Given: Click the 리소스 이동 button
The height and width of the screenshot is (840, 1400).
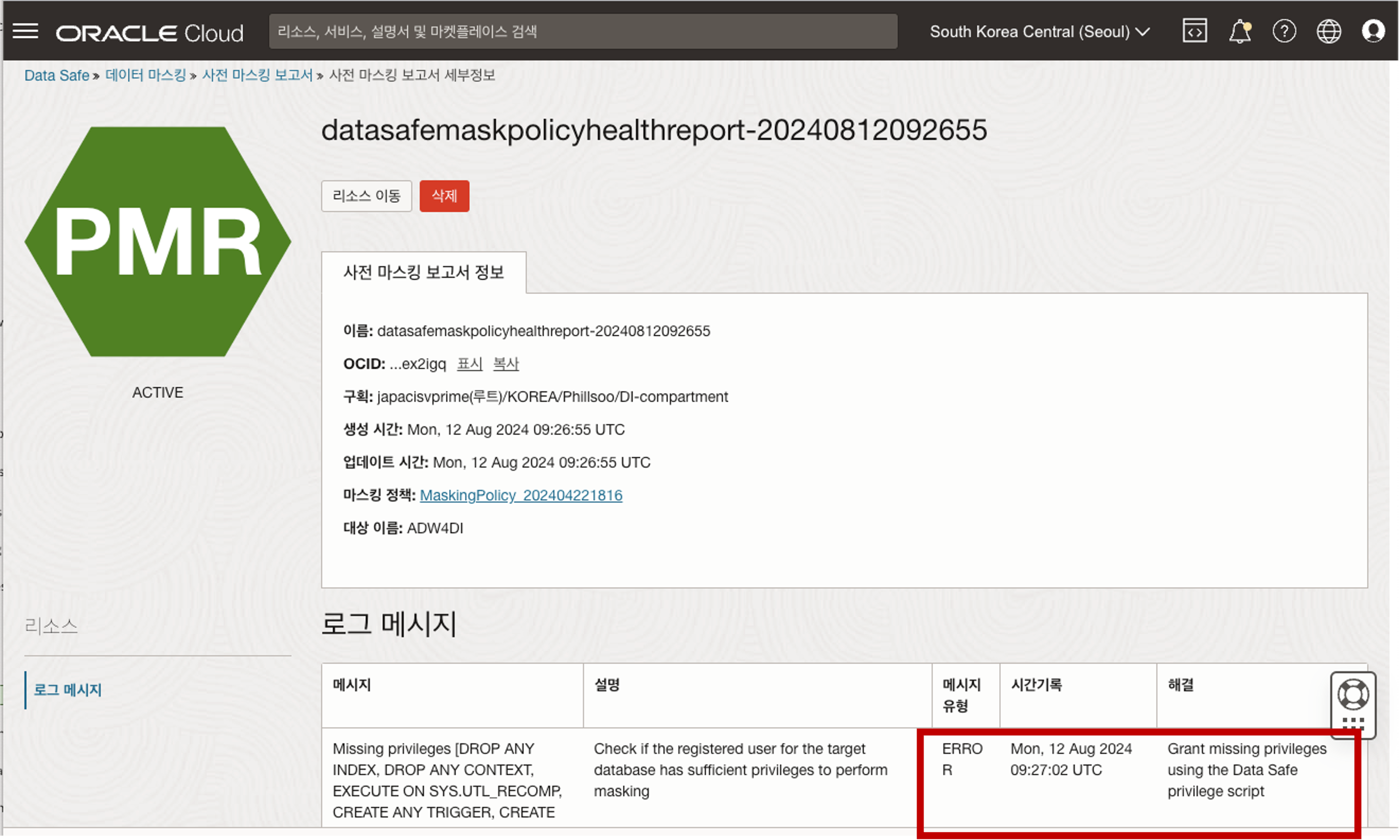Looking at the screenshot, I should [x=366, y=196].
